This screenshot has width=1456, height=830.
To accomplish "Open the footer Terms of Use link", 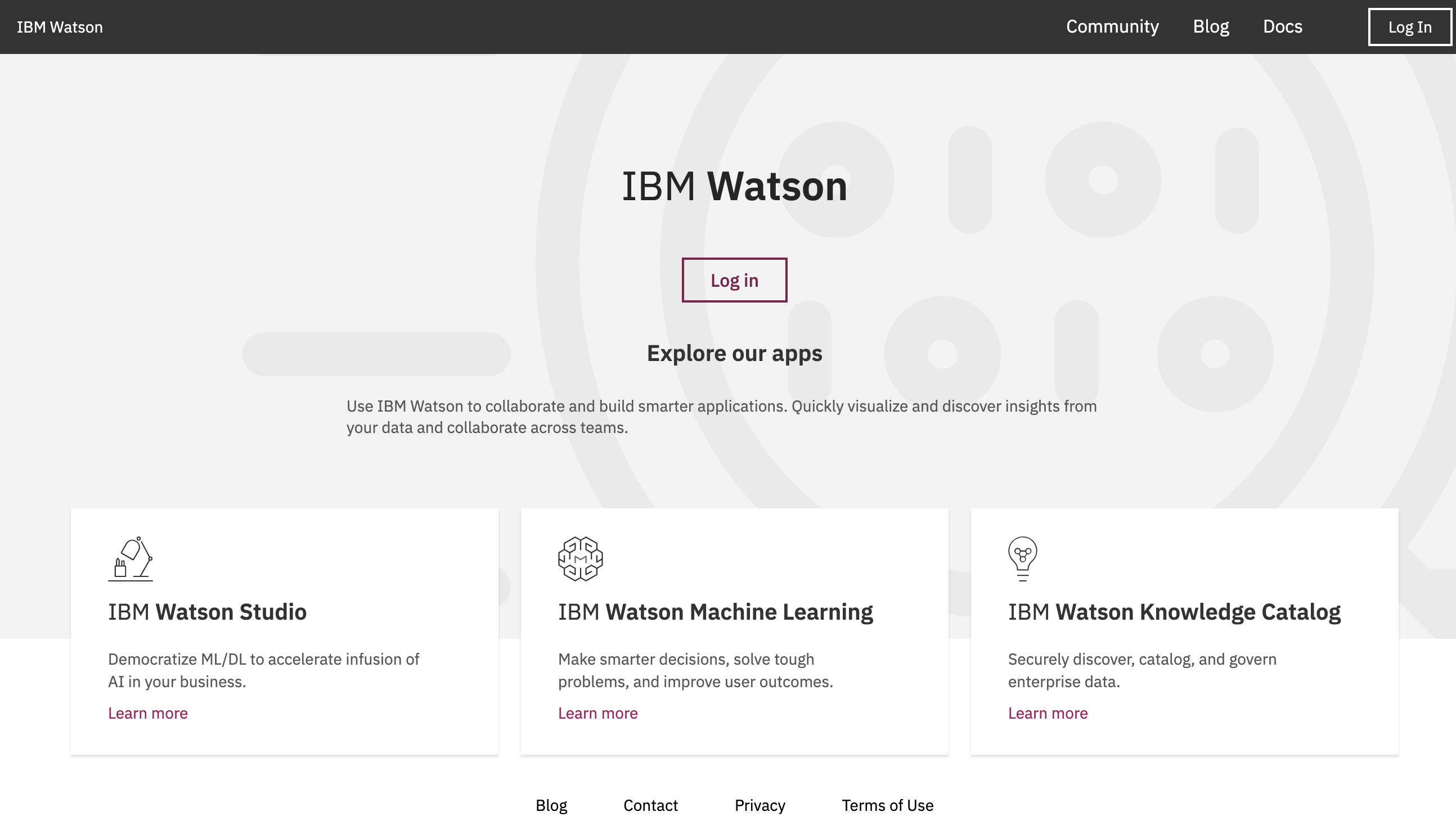I will pyautogui.click(x=887, y=805).
